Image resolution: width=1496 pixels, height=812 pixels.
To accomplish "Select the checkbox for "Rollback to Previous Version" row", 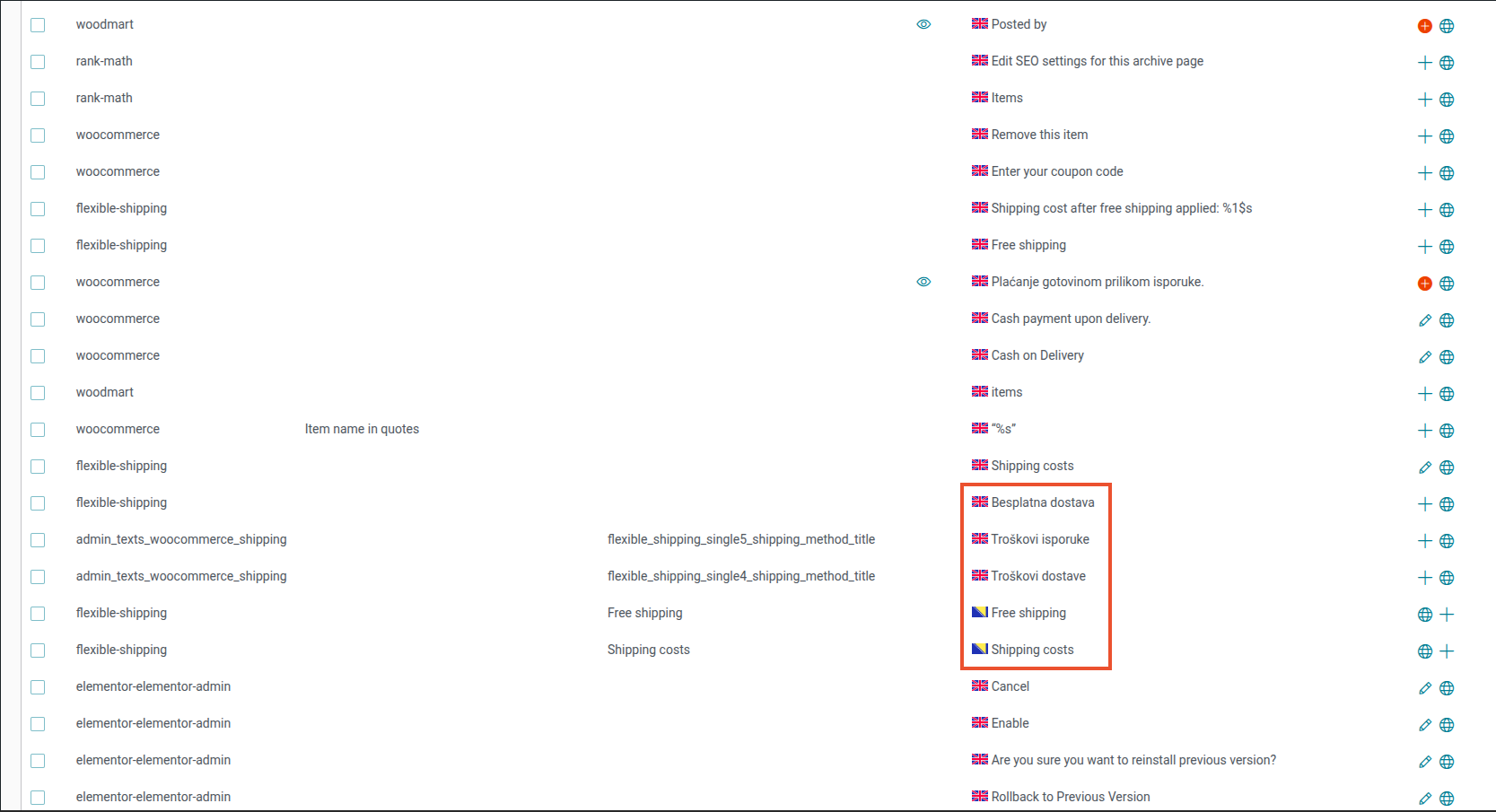I will (38, 798).
